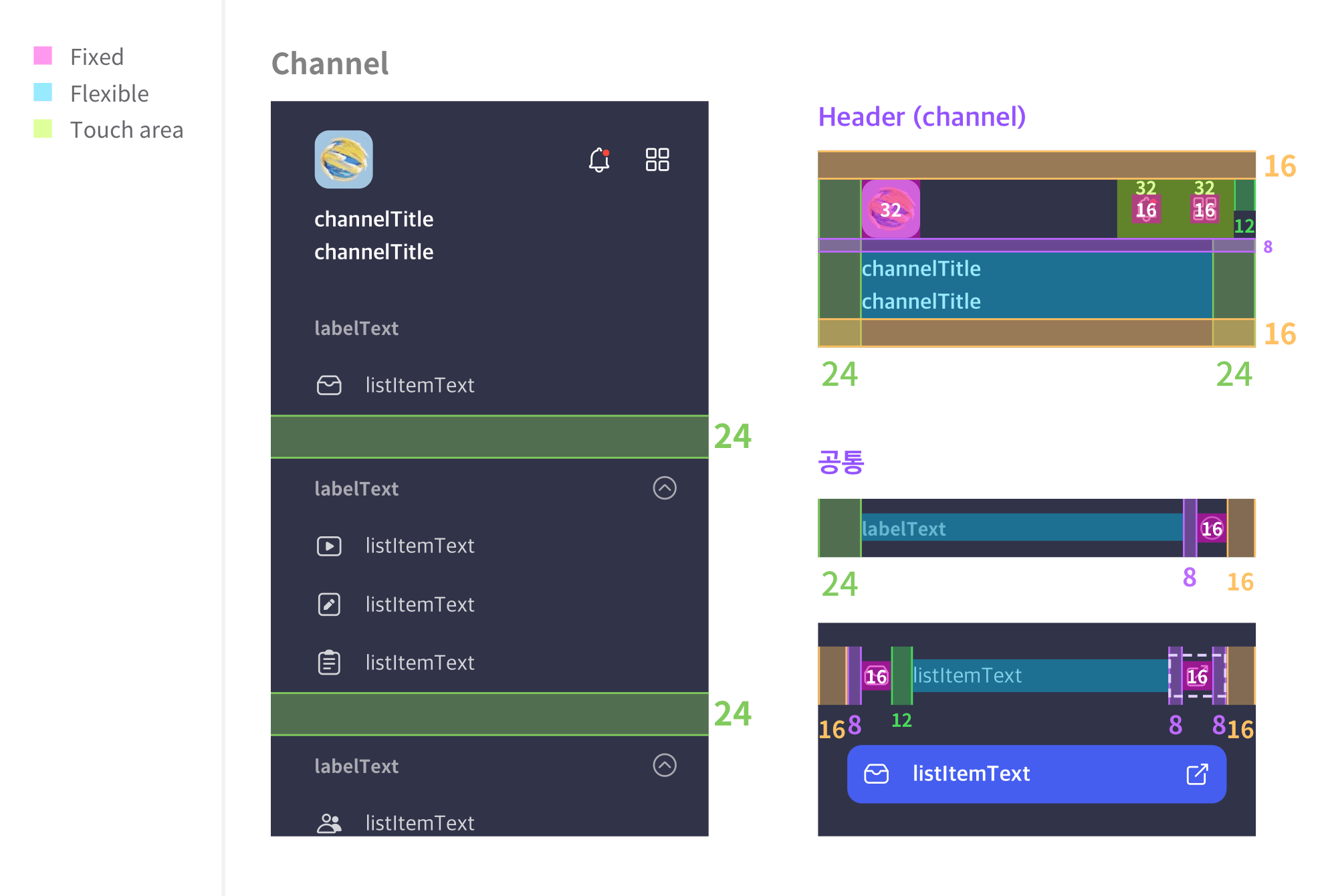
Task: Click the pink Fixed legend swatch
Action: [x=43, y=55]
